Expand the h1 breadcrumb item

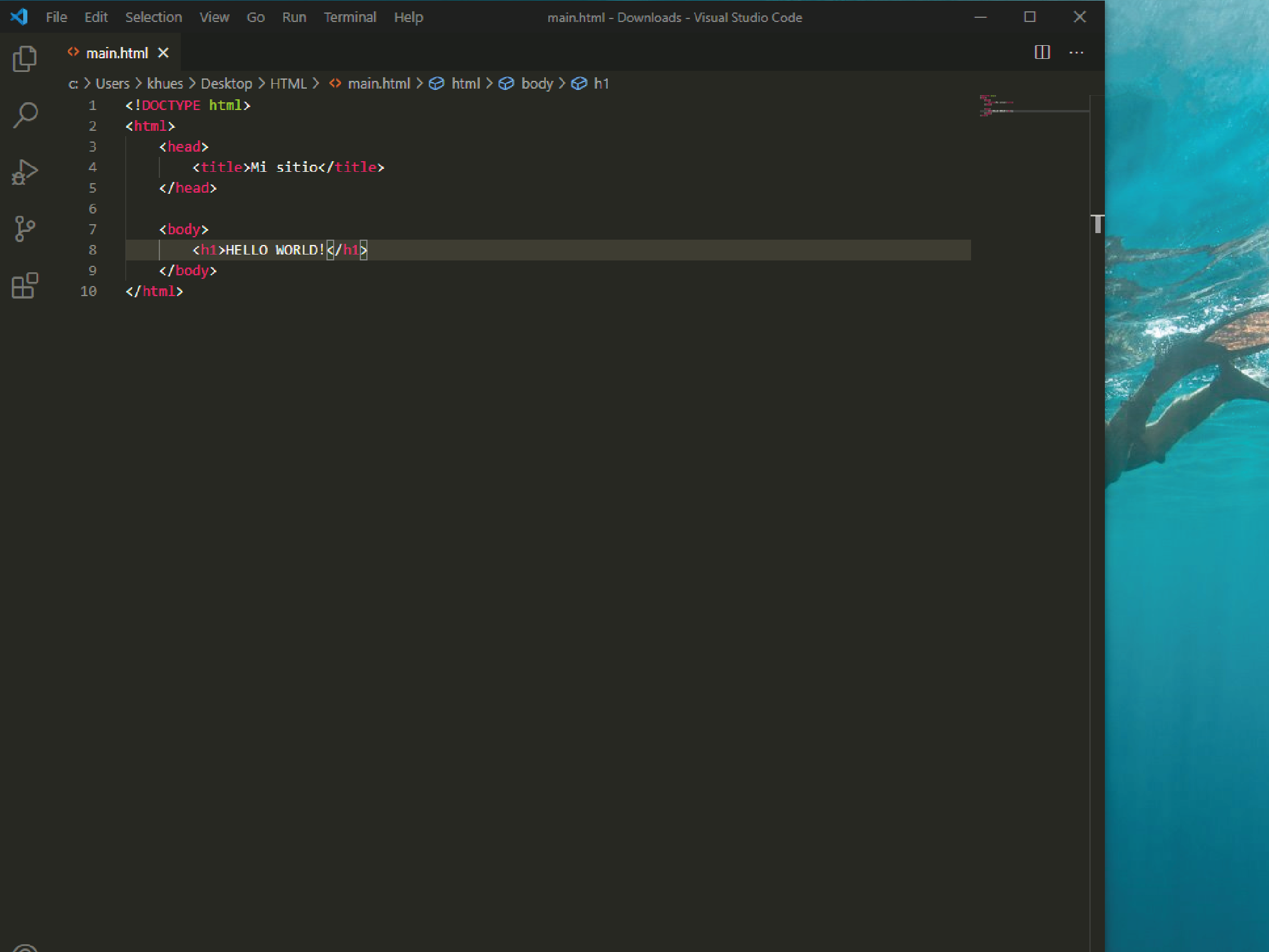(x=601, y=83)
